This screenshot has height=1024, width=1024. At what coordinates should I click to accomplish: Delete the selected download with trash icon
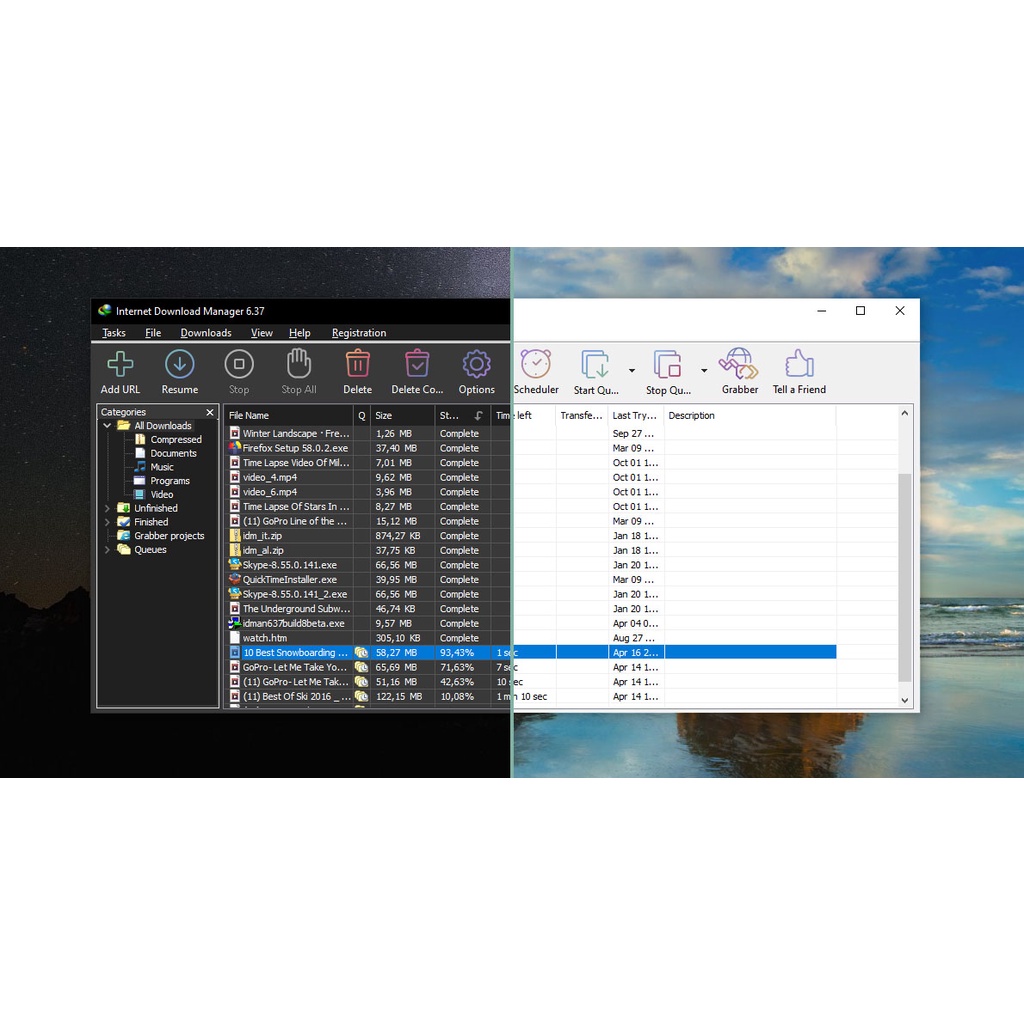click(x=357, y=364)
